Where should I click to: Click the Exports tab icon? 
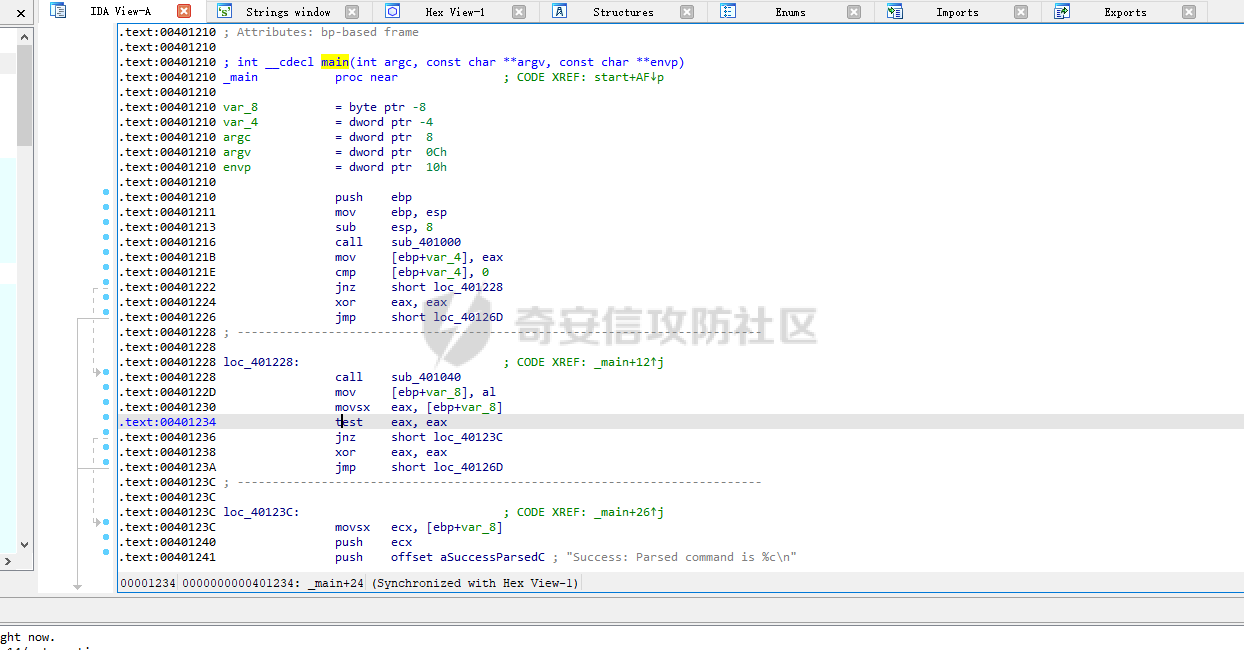1062,12
